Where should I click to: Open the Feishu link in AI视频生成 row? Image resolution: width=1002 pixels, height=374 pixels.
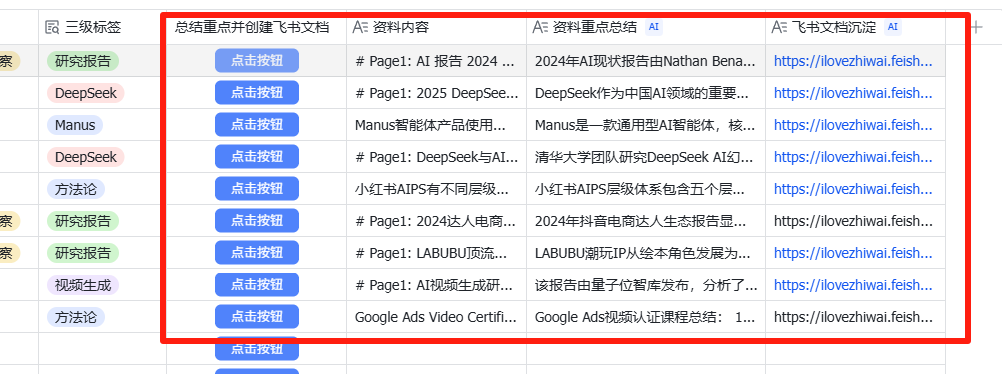(x=853, y=284)
